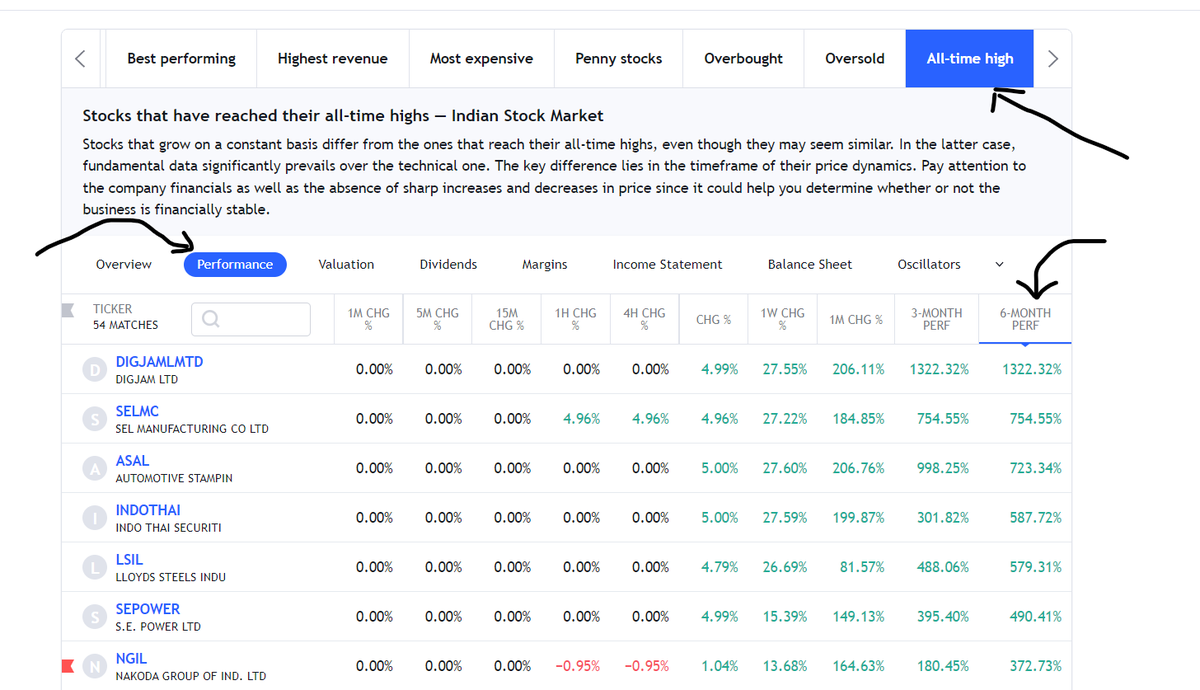Expand more column tabs after Oscillators
Viewport: 1200px width, 690px height.
pyautogui.click(x=998, y=265)
